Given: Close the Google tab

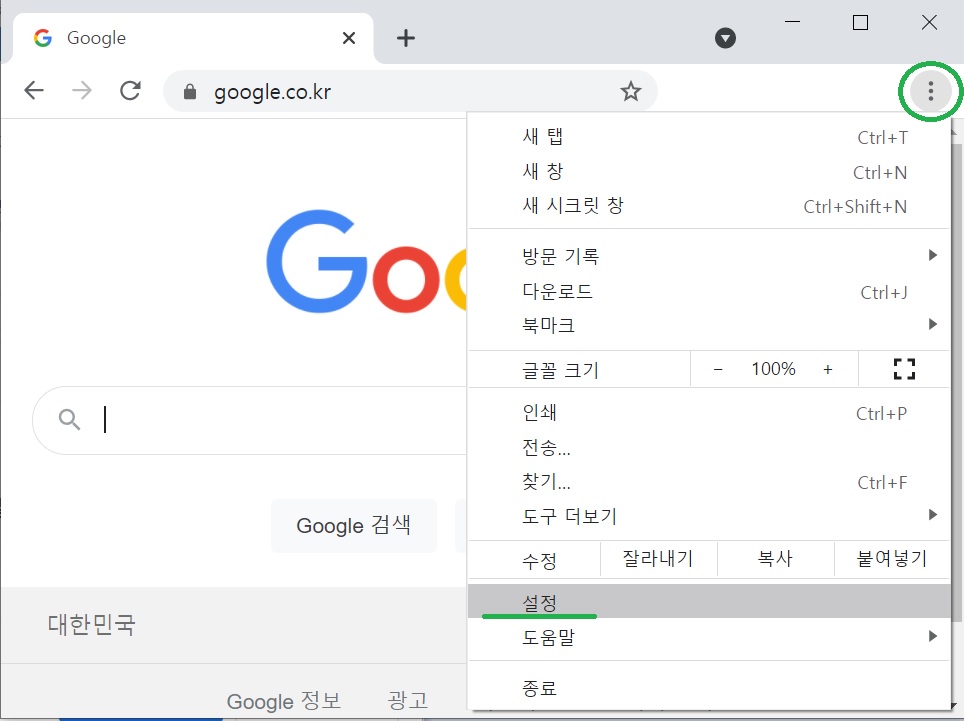Looking at the screenshot, I should (x=349, y=38).
